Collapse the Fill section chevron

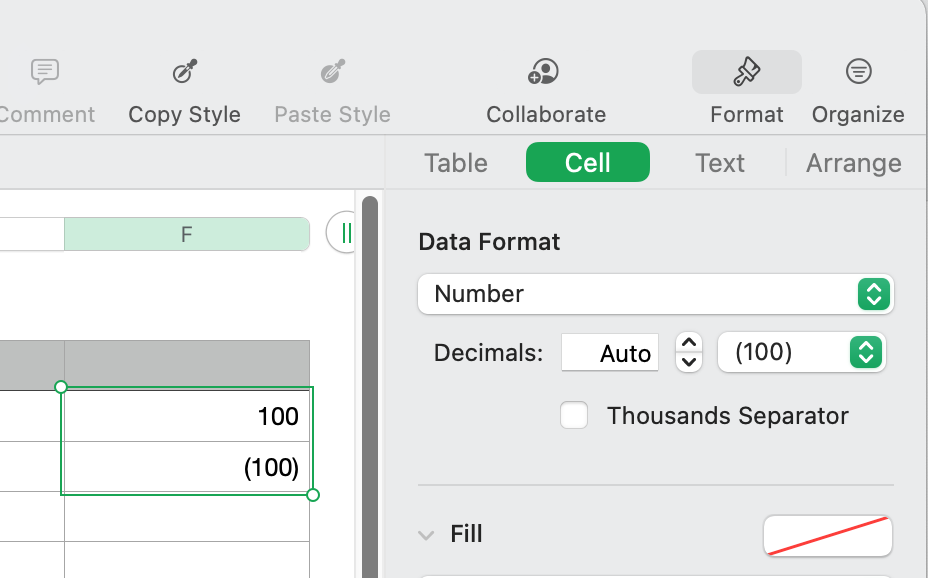(426, 535)
